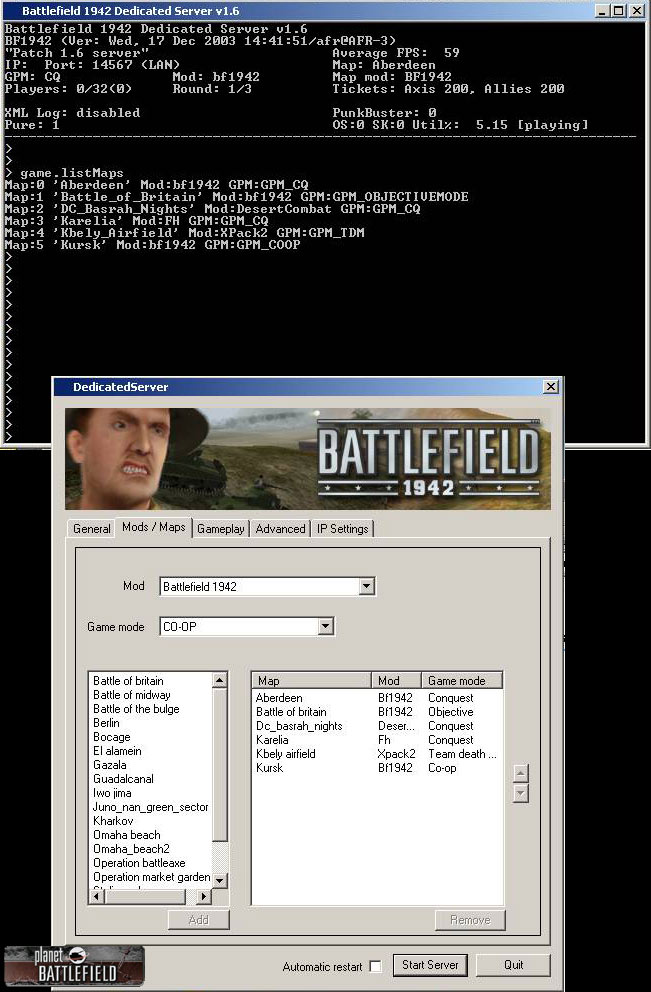
Task: Click the Battlefield 1942 banner image
Action: [x=307, y=458]
